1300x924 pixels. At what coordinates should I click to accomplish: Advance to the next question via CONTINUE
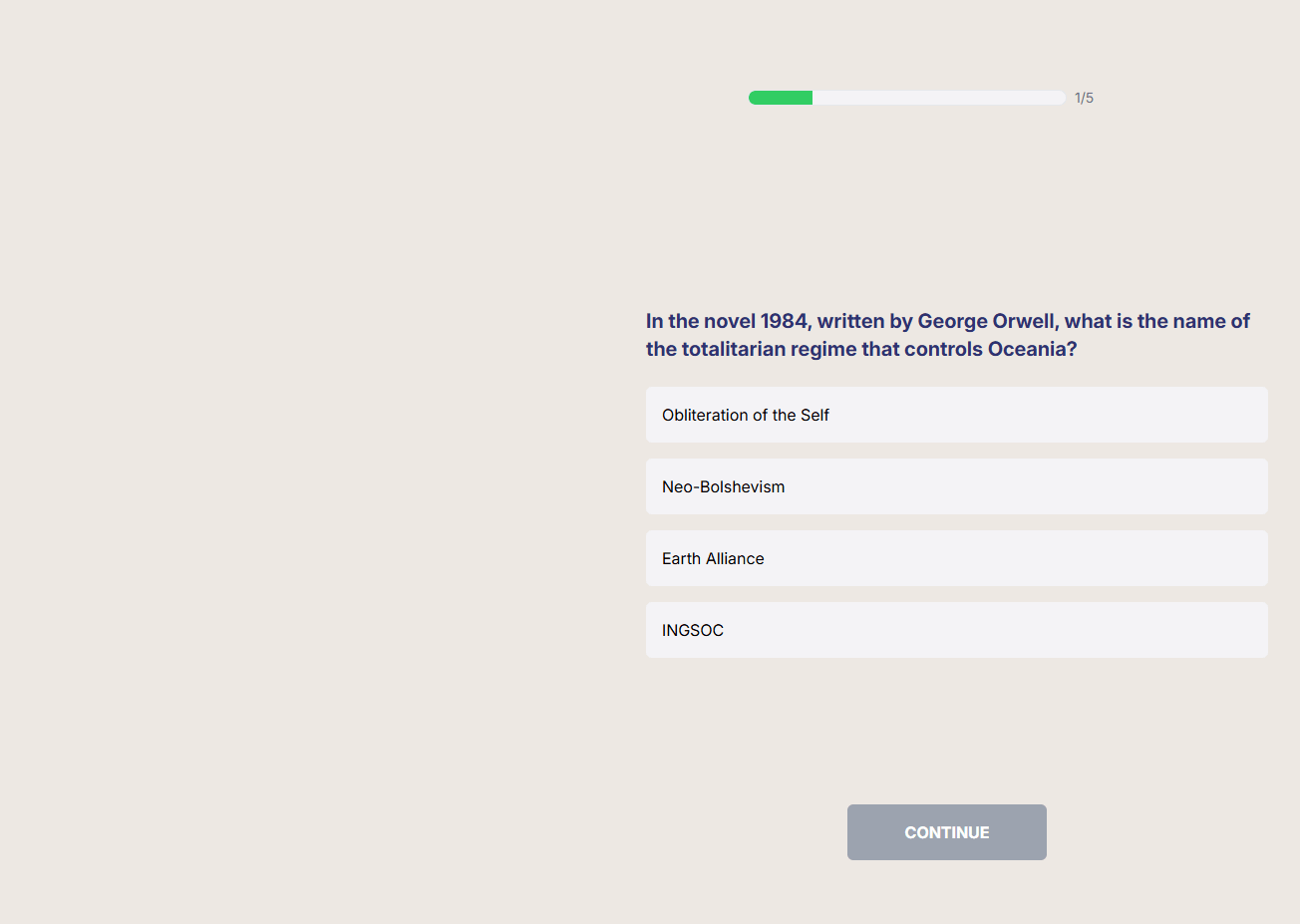click(x=946, y=831)
